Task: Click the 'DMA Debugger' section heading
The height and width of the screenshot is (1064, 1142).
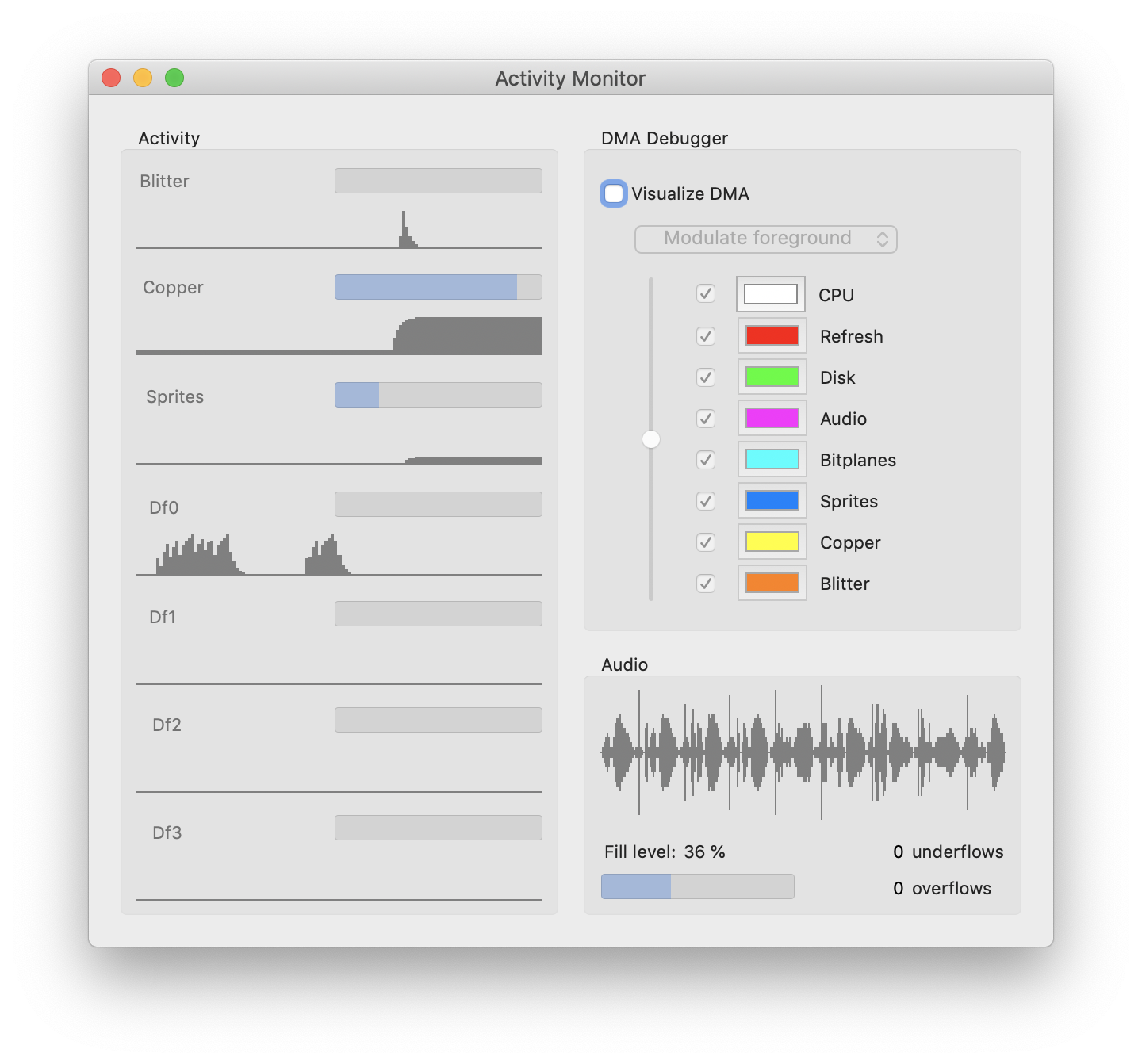Action: point(665,138)
